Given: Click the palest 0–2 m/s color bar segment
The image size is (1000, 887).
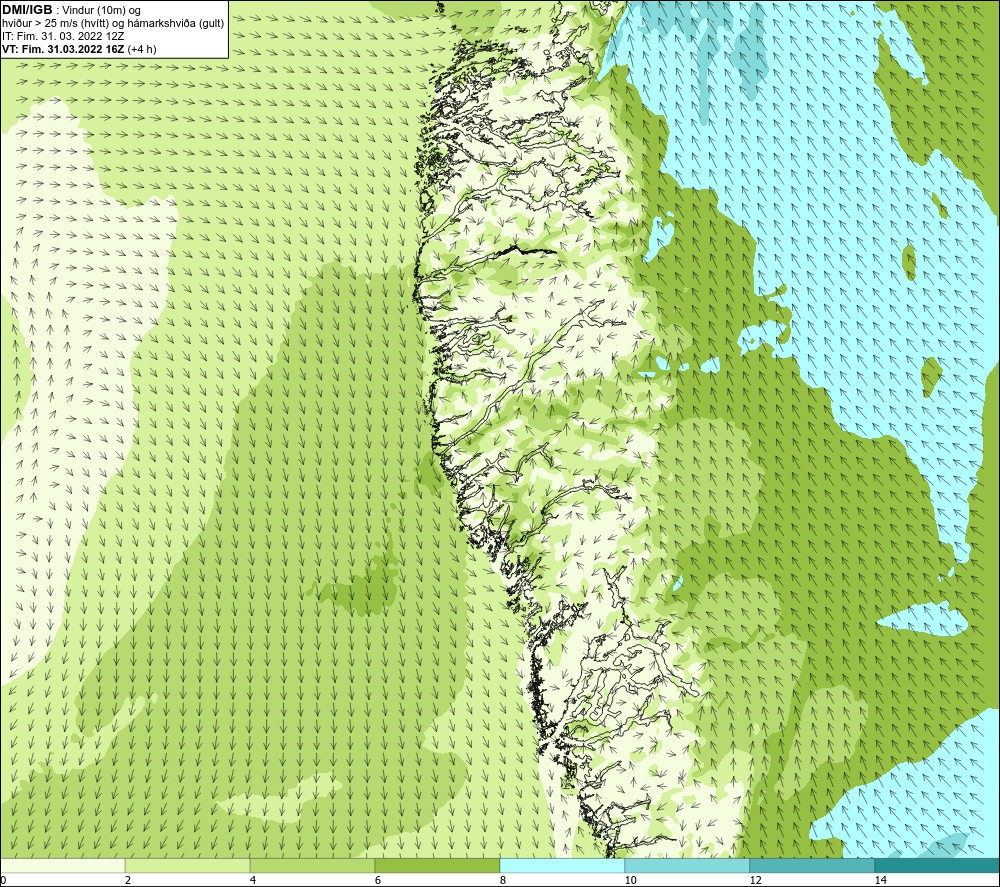Looking at the screenshot, I should pos(62,865).
